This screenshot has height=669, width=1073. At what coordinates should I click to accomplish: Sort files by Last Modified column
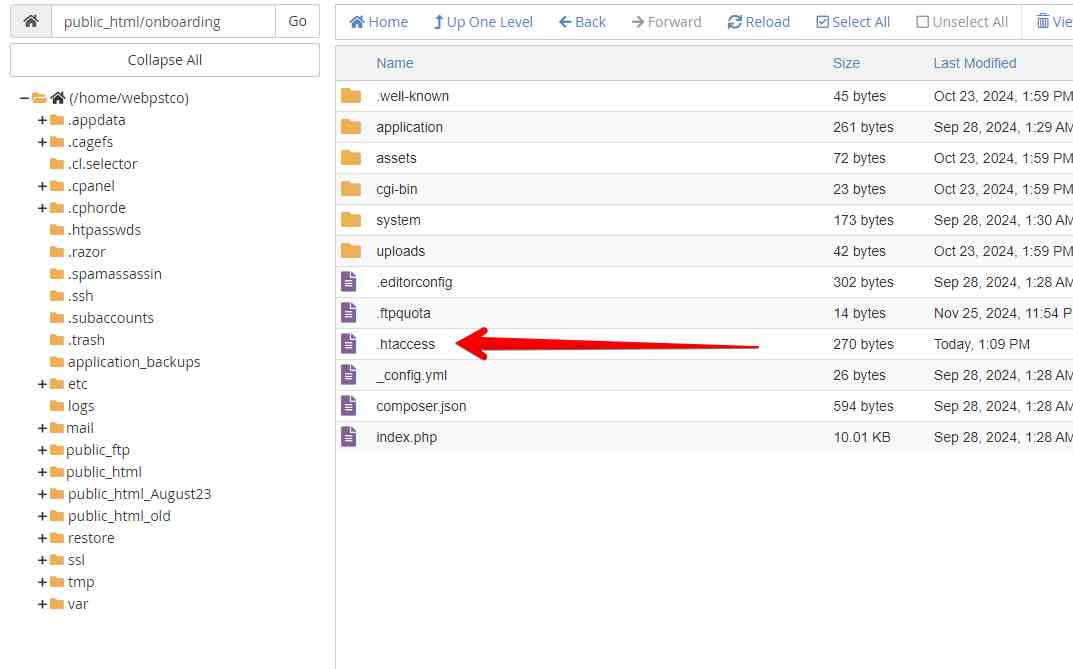(x=974, y=63)
